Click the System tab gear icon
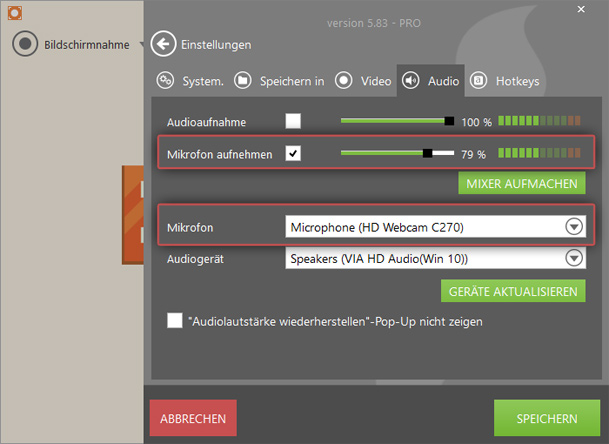Image resolution: width=609 pixels, height=444 pixels. point(165,81)
